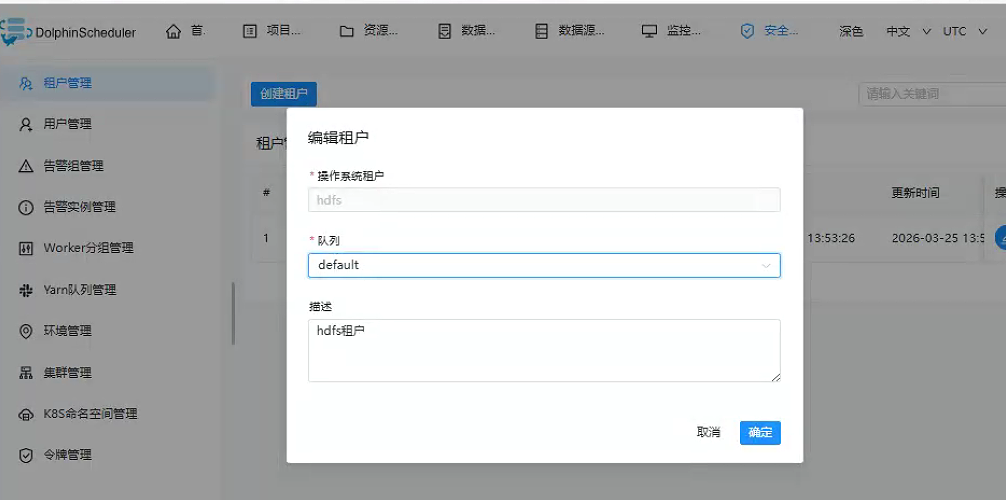Screen dimensions: 1006x500
Task: Expand the queue select chevron arrow
Action: (x=765, y=266)
